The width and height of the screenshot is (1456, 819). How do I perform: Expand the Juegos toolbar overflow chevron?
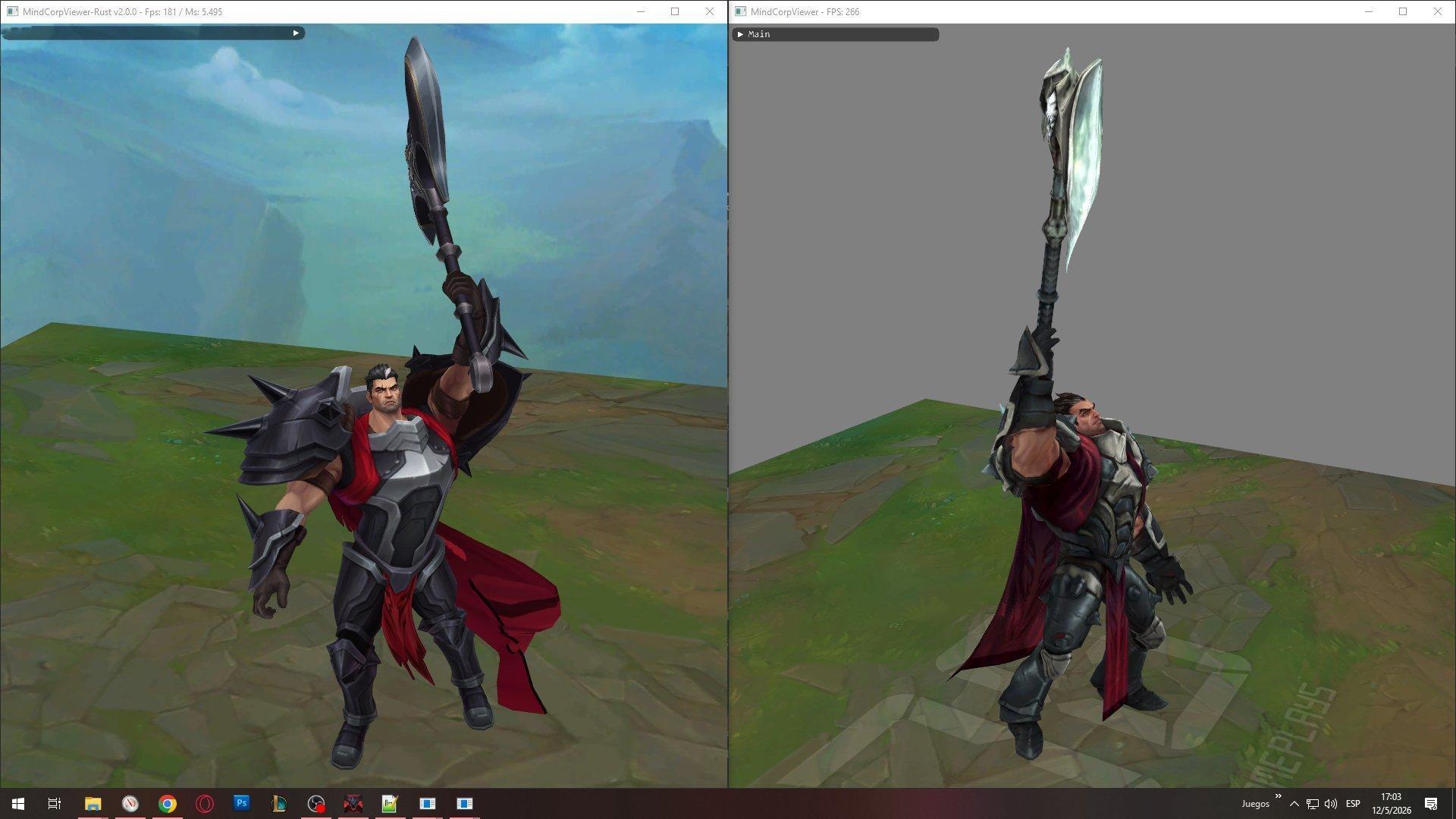click(1279, 796)
